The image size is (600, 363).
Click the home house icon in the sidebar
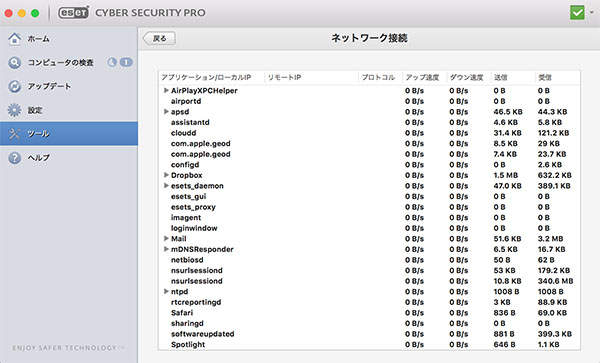[15, 39]
